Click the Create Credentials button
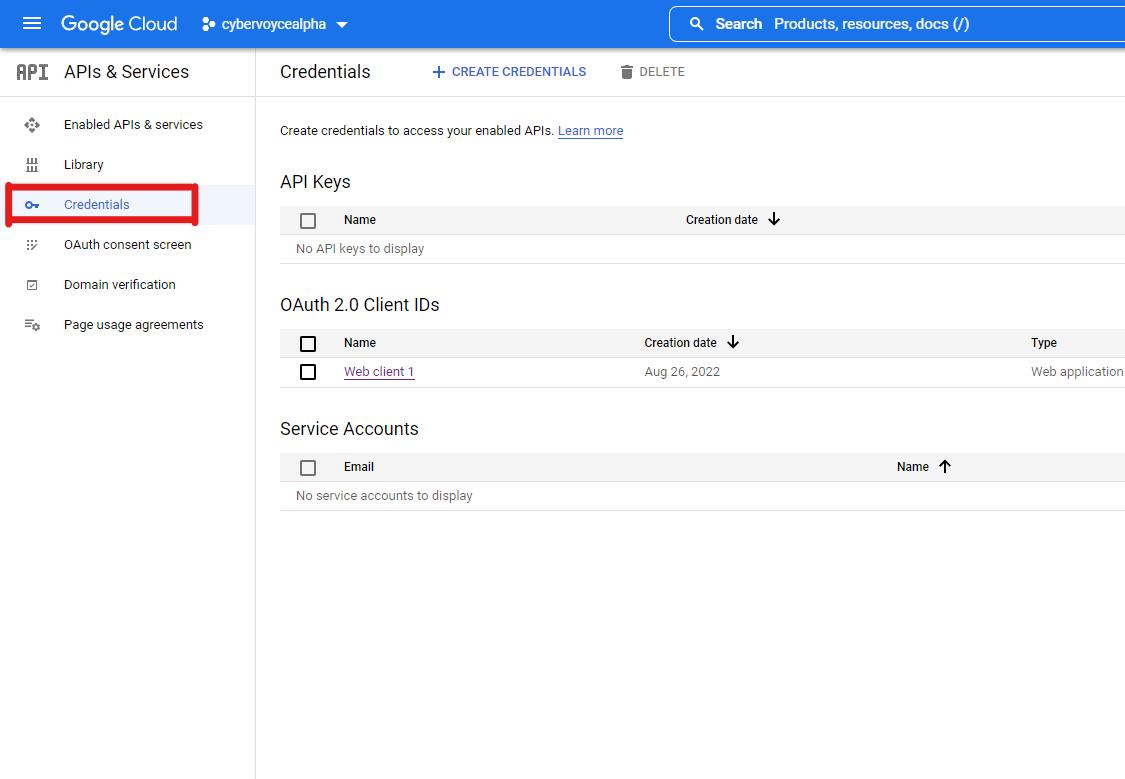This screenshot has width=1125, height=779. (x=509, y=71)
